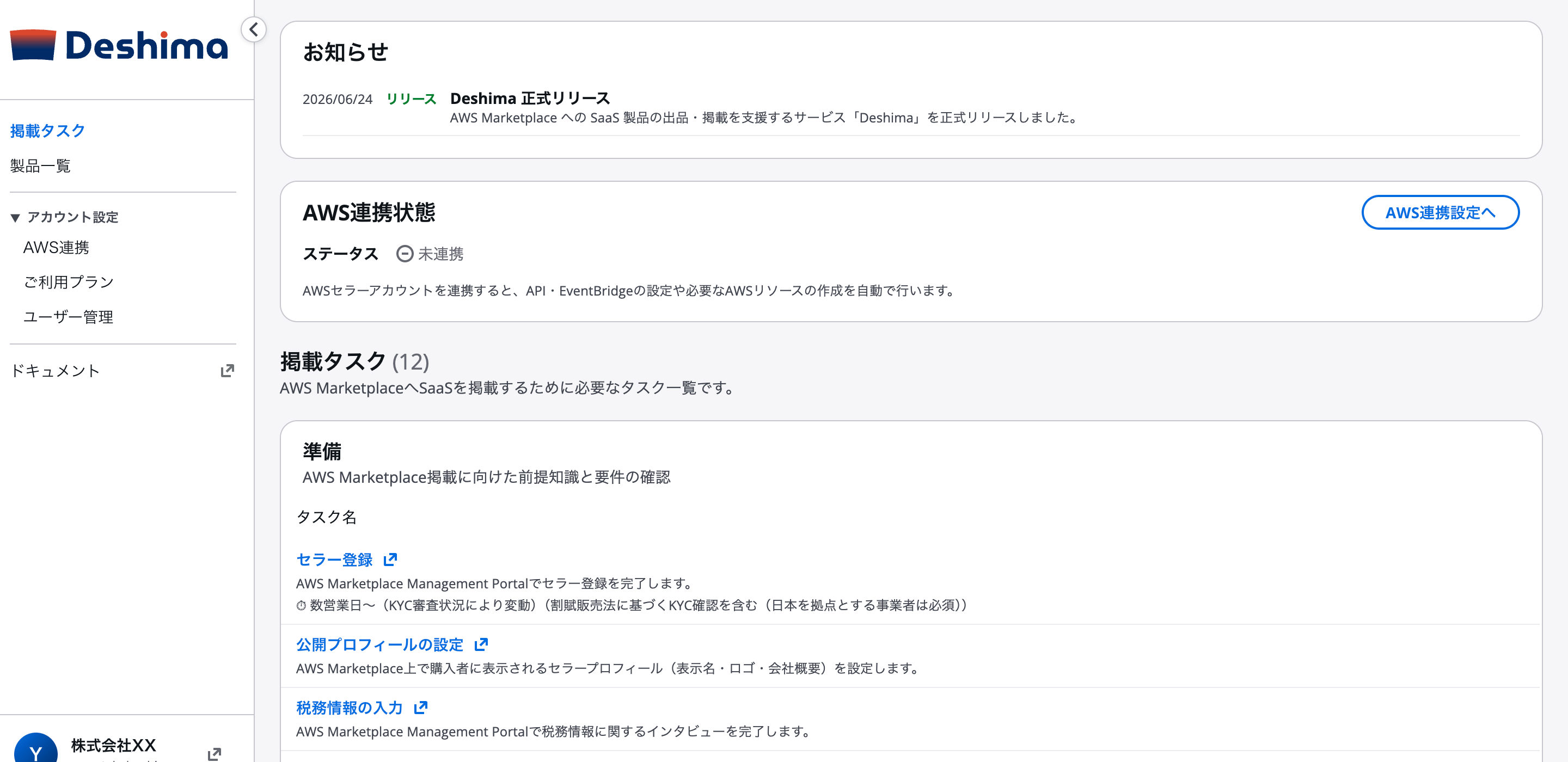Click the リリース category label

tap(412, 99)
